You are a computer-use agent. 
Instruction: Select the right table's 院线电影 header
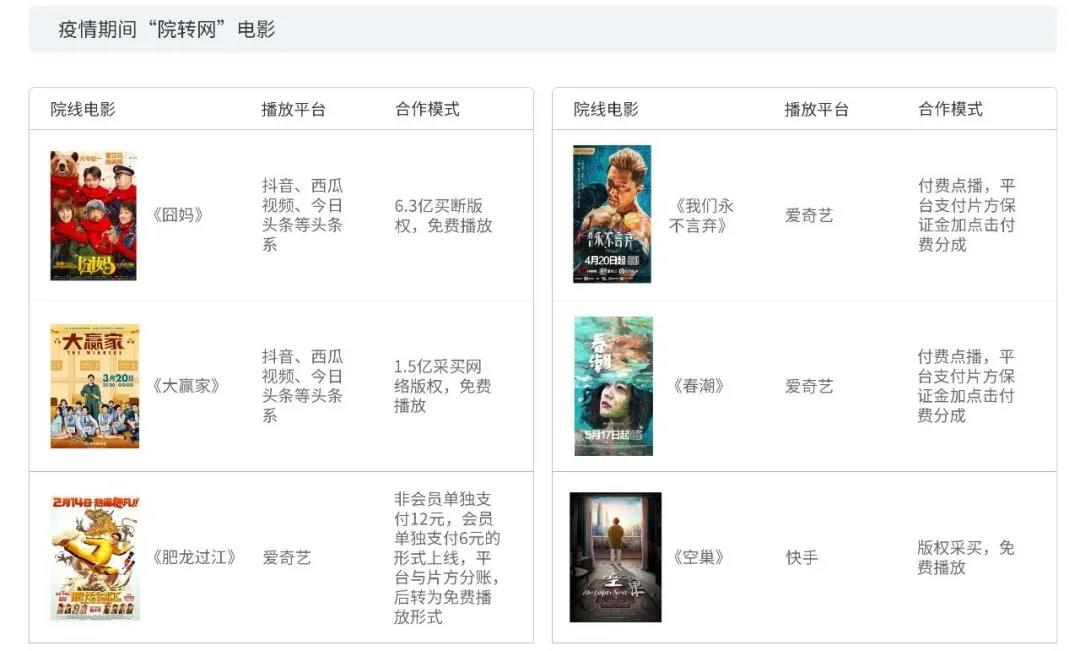pos(606,110)
